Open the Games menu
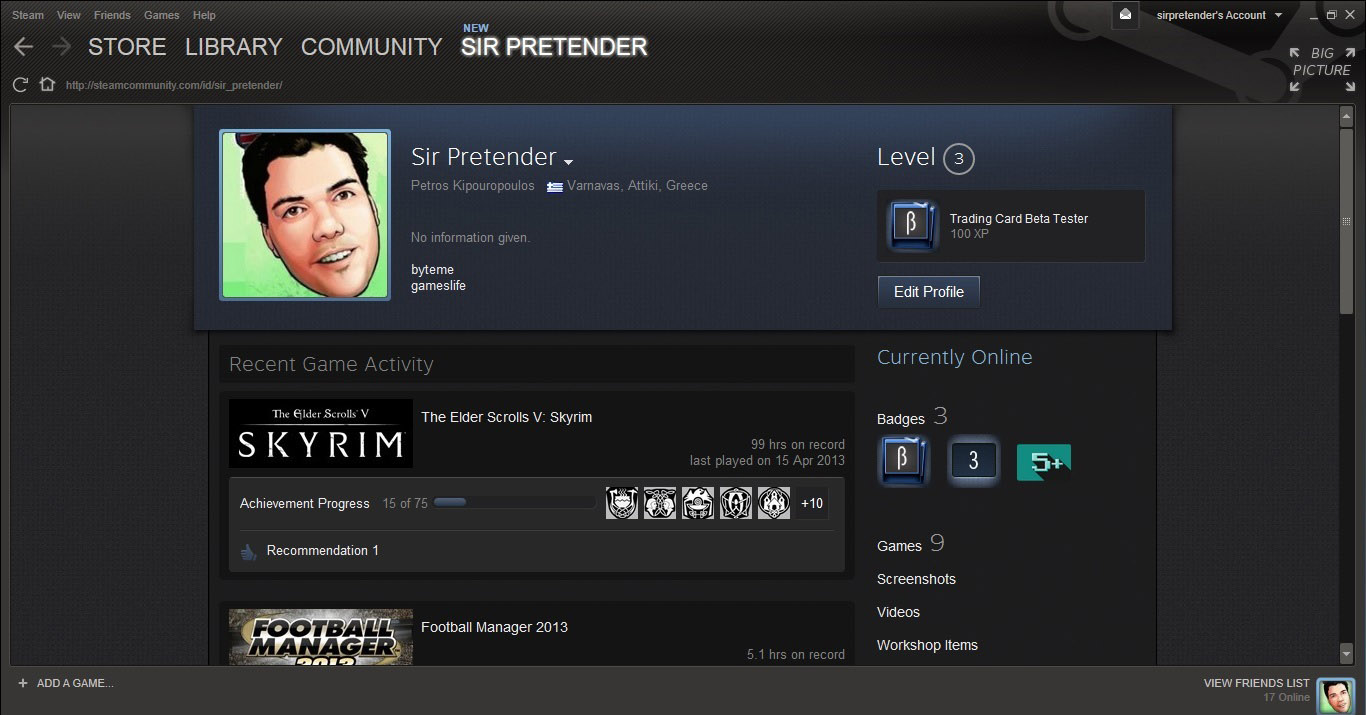1366x715 pixels. click(x=161, y=15)
